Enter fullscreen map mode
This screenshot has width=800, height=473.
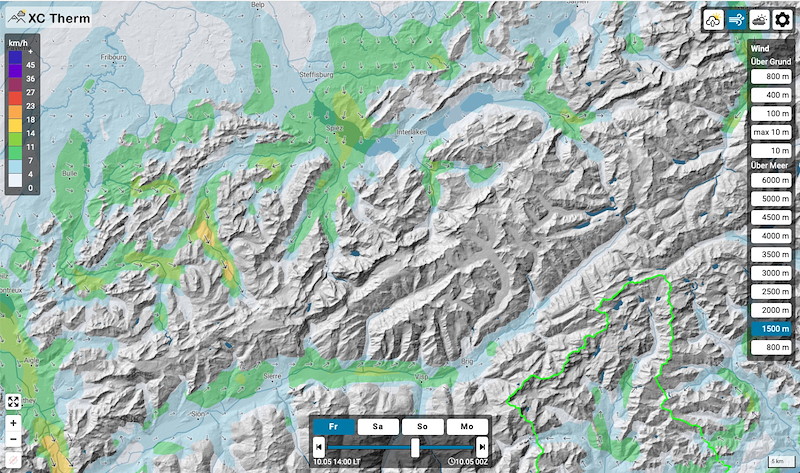point(13,401)
